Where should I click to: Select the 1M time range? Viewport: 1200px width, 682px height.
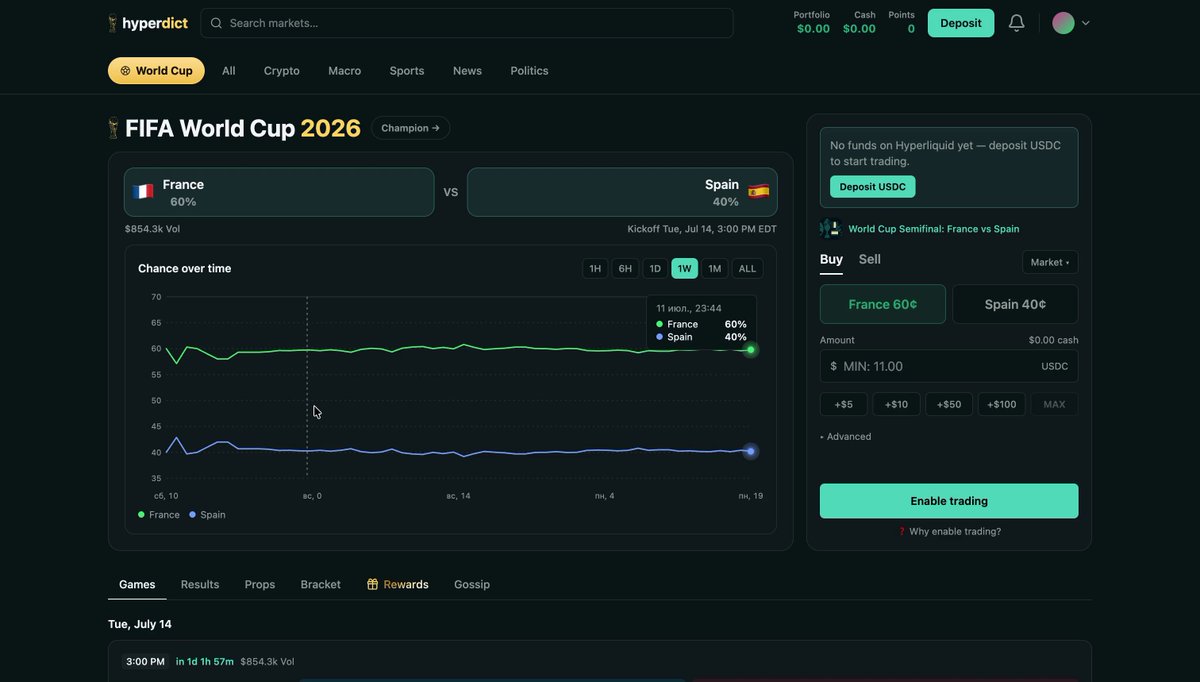(715, 268)
